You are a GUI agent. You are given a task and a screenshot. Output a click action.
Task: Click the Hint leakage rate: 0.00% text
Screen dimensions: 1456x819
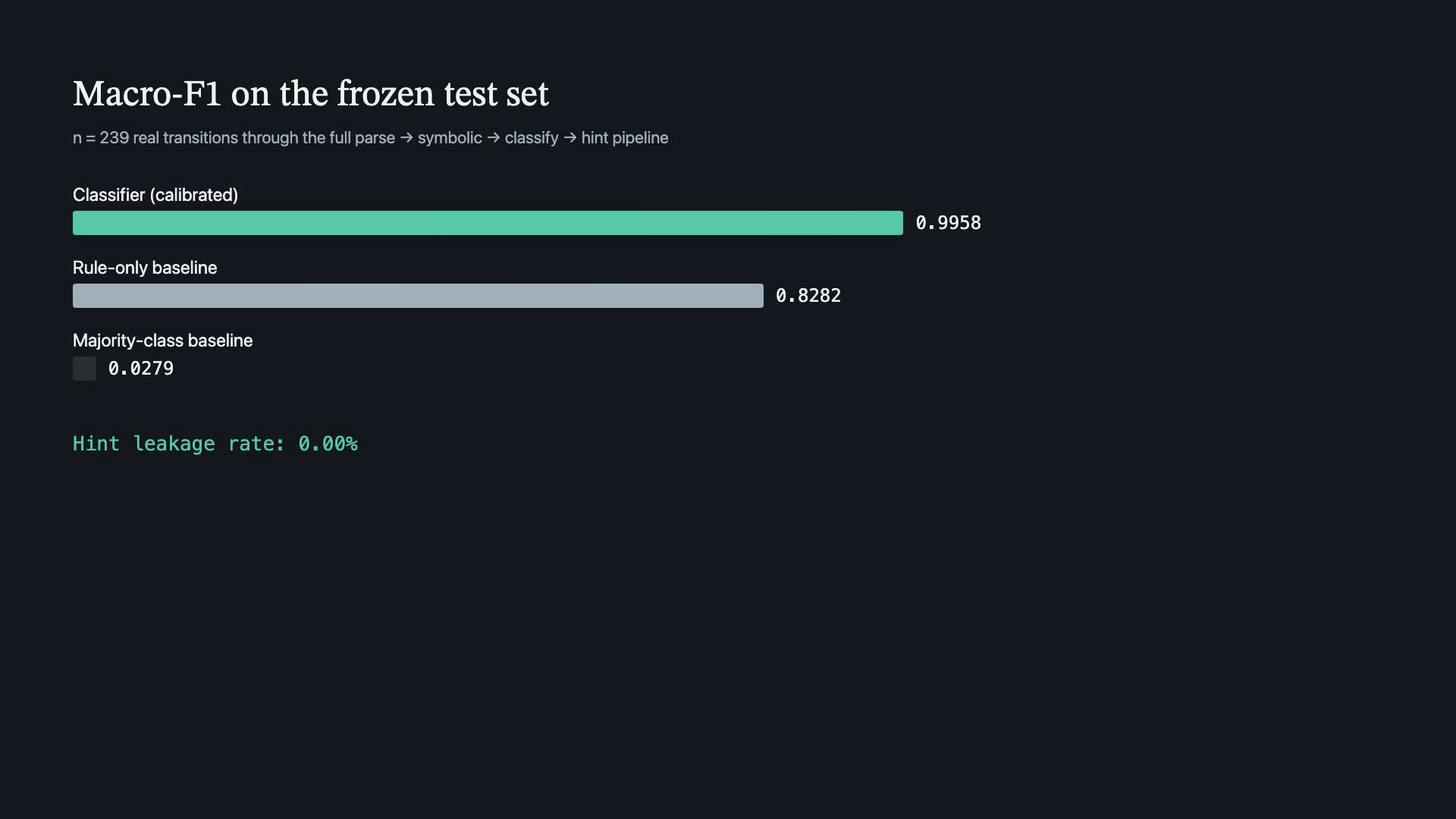click(x=215, y=444)
